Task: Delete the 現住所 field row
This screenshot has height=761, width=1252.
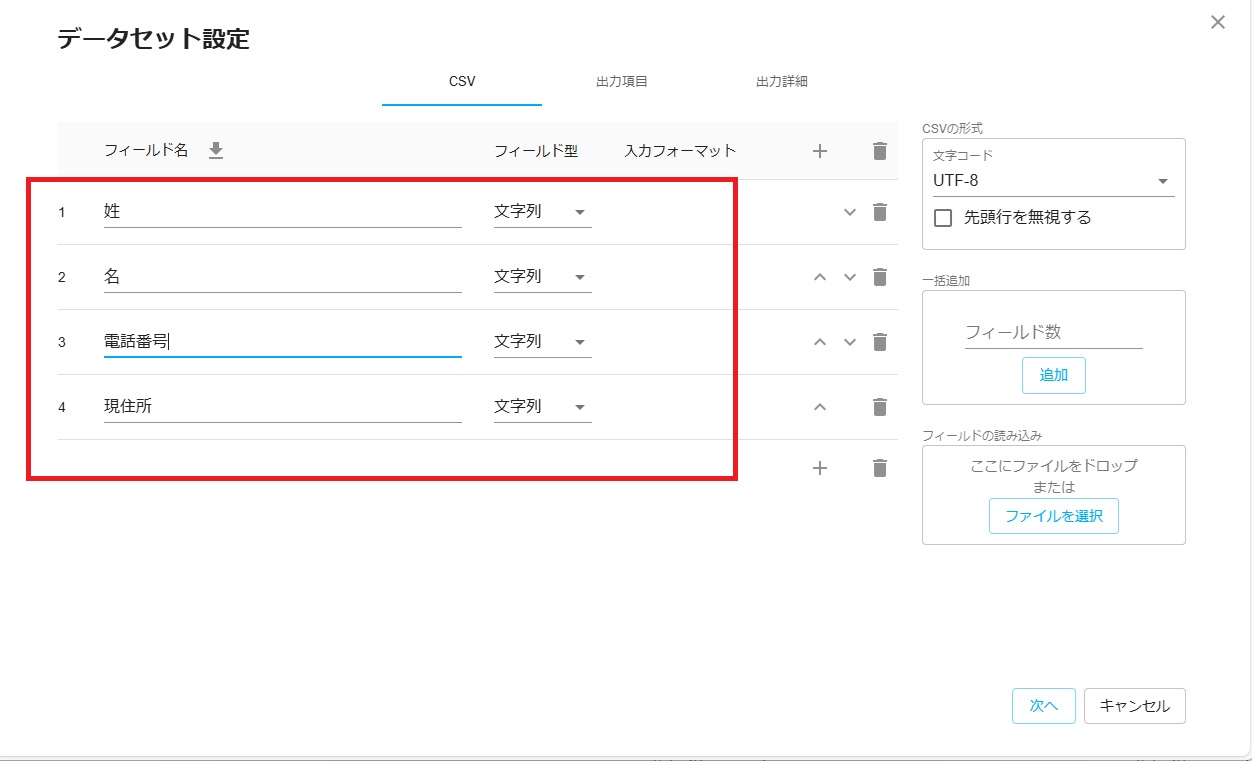Action: coord(880,407)
